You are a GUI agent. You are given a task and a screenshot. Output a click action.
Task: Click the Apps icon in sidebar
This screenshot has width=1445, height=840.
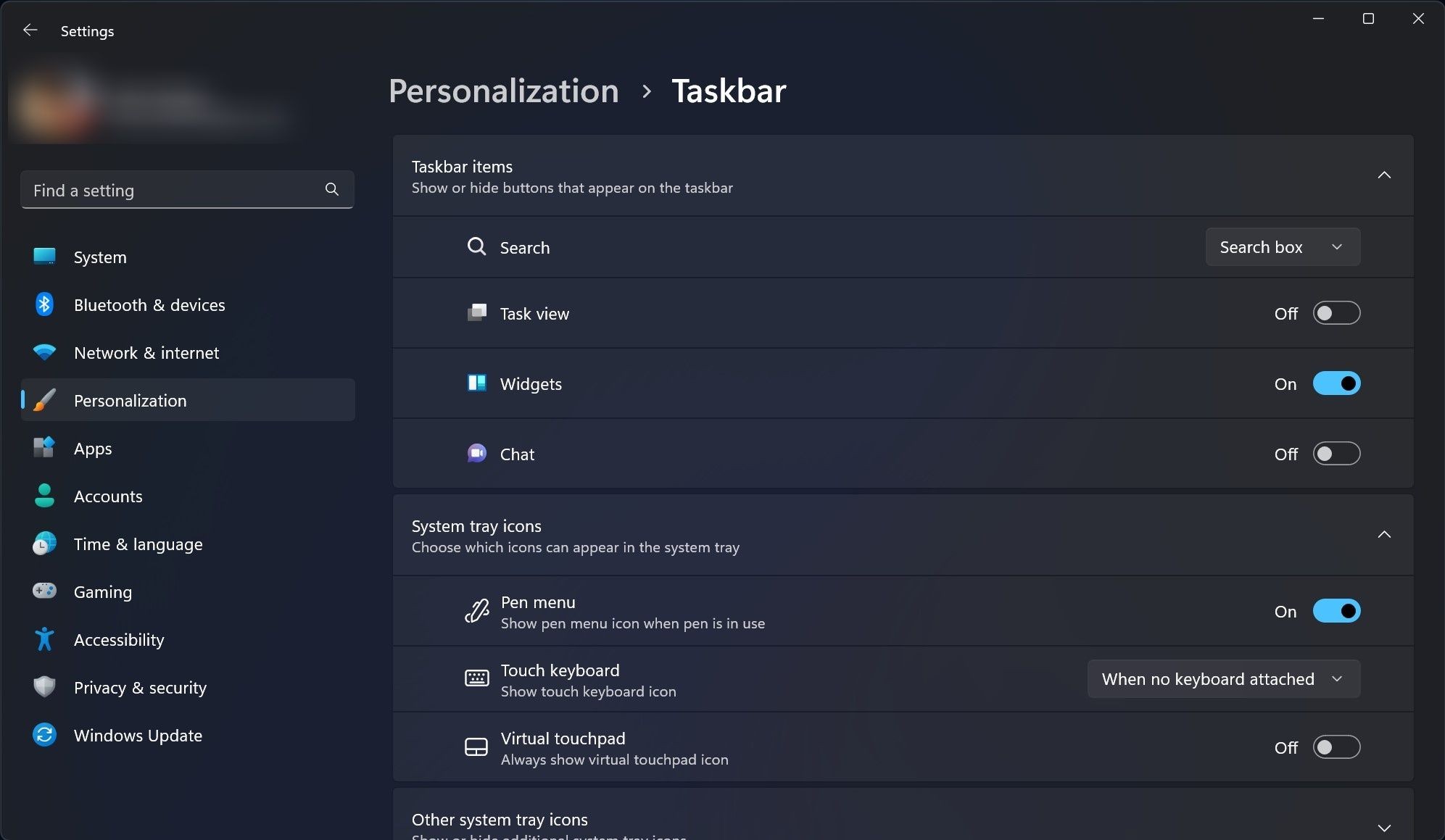(x=44, y=448)
